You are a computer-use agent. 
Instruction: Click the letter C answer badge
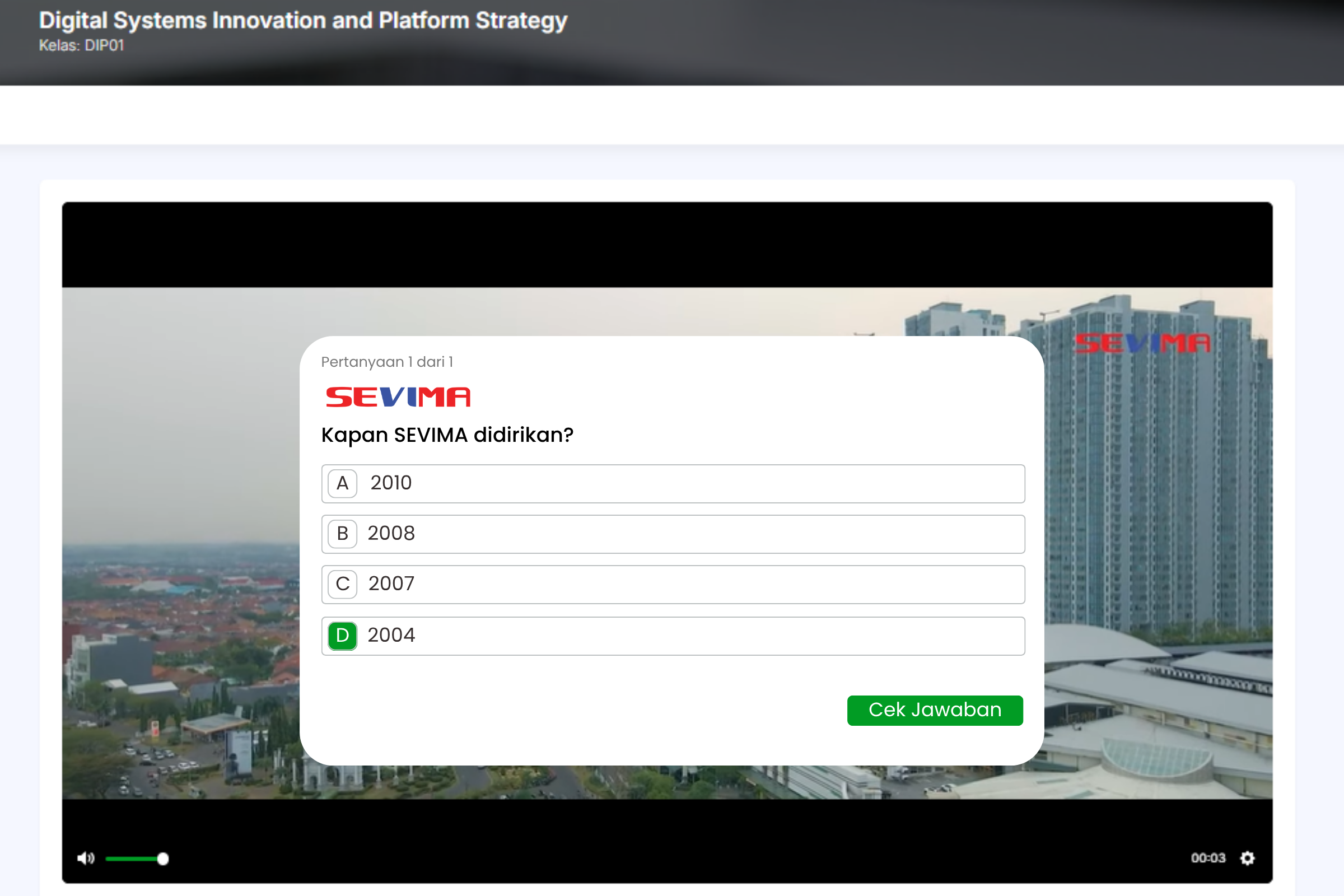point(342,584)
